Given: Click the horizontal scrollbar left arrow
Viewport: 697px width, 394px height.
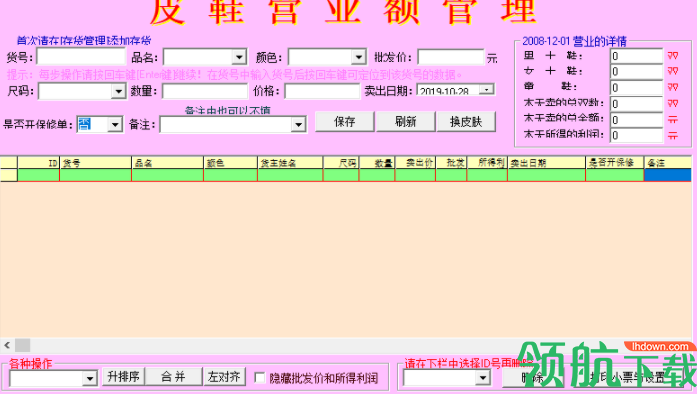Looking at the screenshot, I should click(7, 345).
